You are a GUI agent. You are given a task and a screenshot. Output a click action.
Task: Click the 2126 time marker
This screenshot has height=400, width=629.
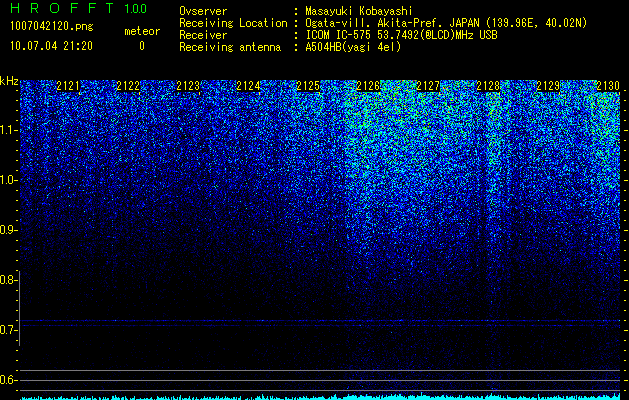click(368, 86)
